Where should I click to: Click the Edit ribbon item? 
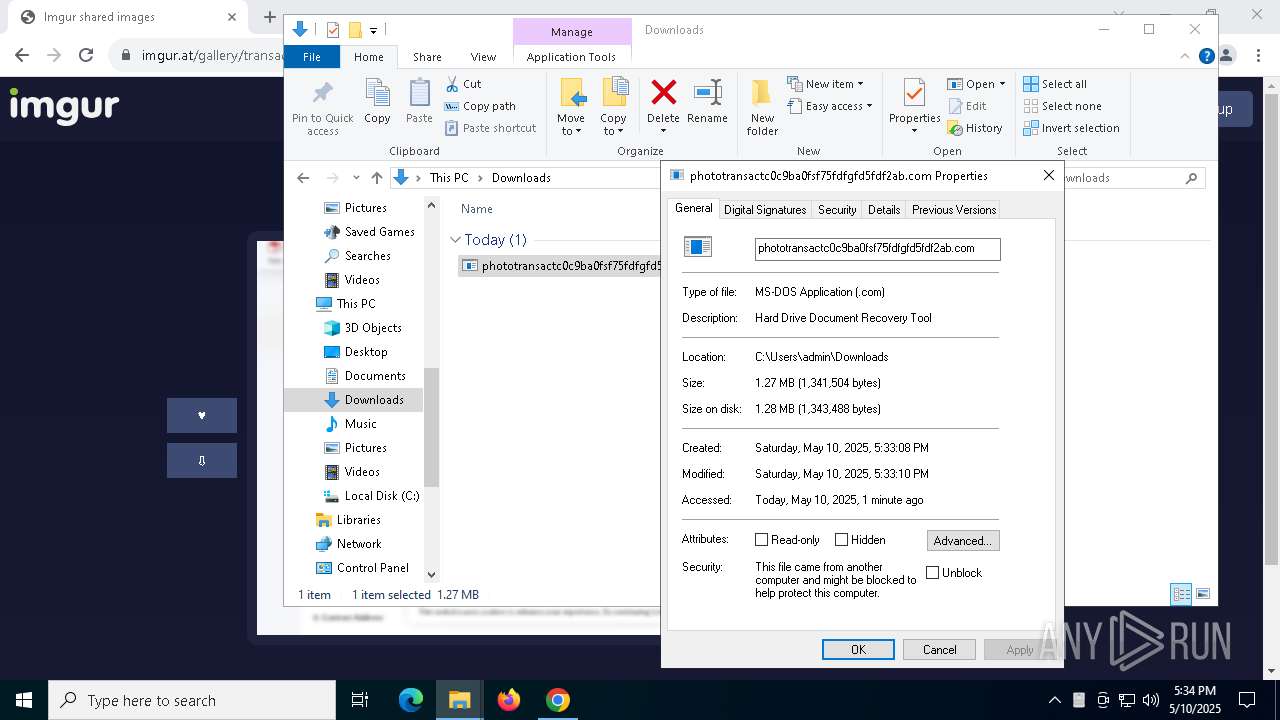(967, 106)
